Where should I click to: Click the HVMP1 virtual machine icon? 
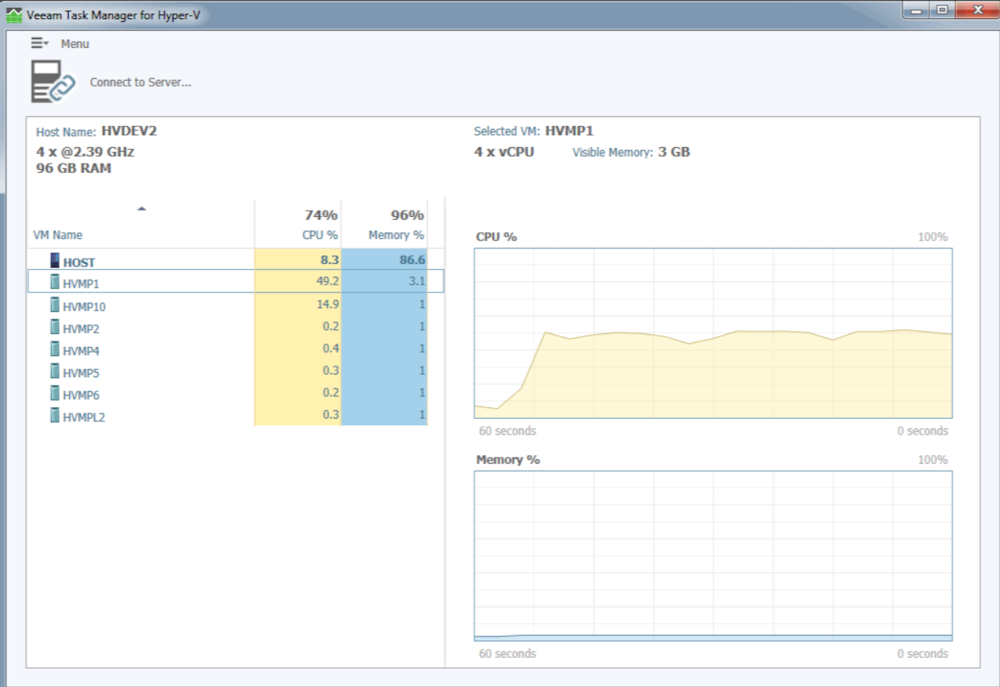tap(55, 283)
